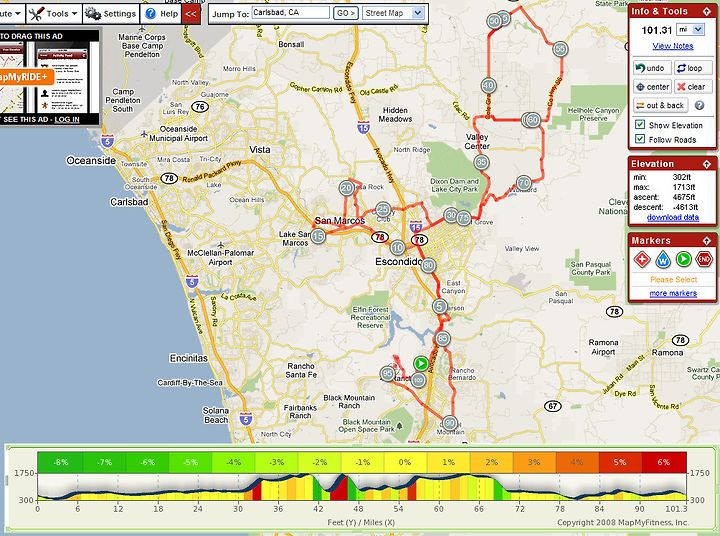Click the mile 90 route marker
The height and width of the screenshot is (536, 720).
pos(450,423)
